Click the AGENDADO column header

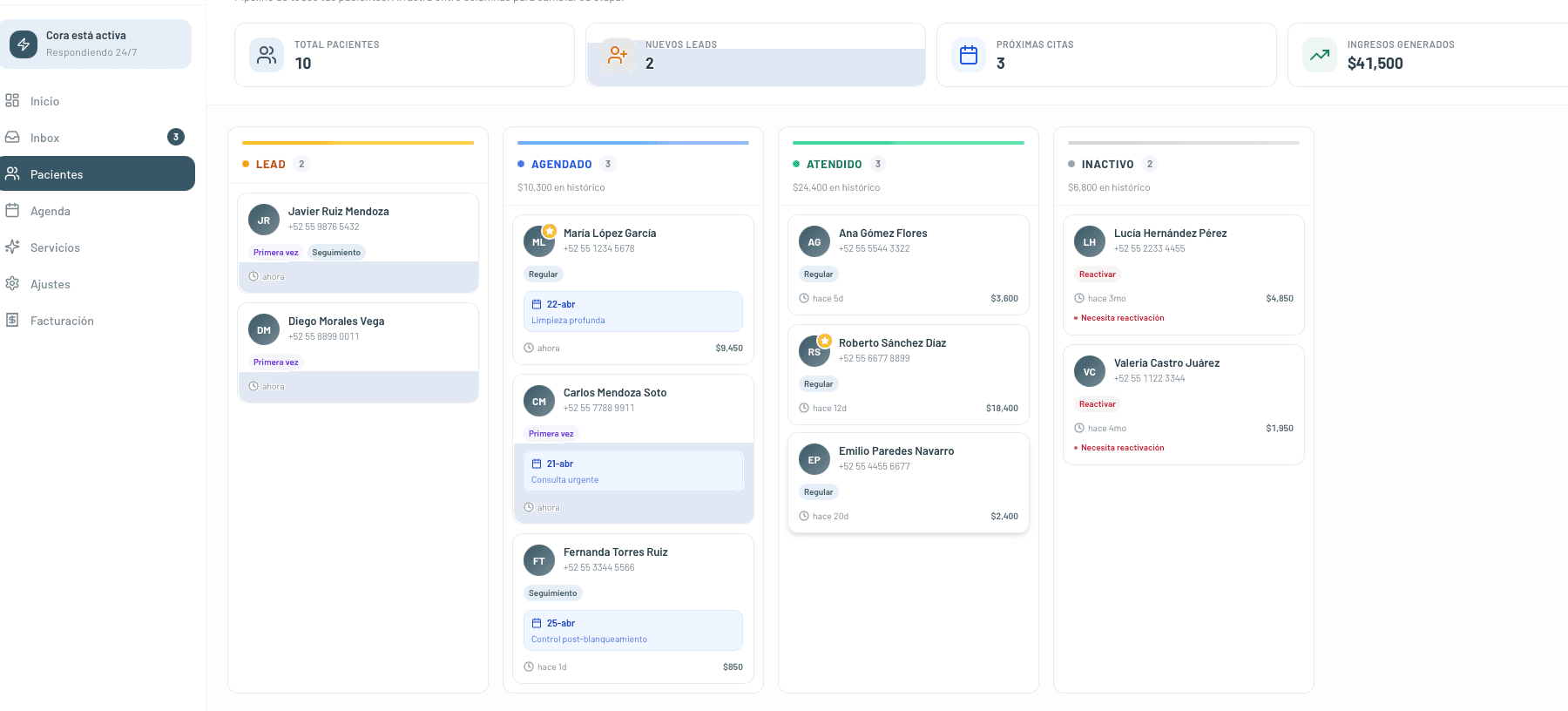562,164
